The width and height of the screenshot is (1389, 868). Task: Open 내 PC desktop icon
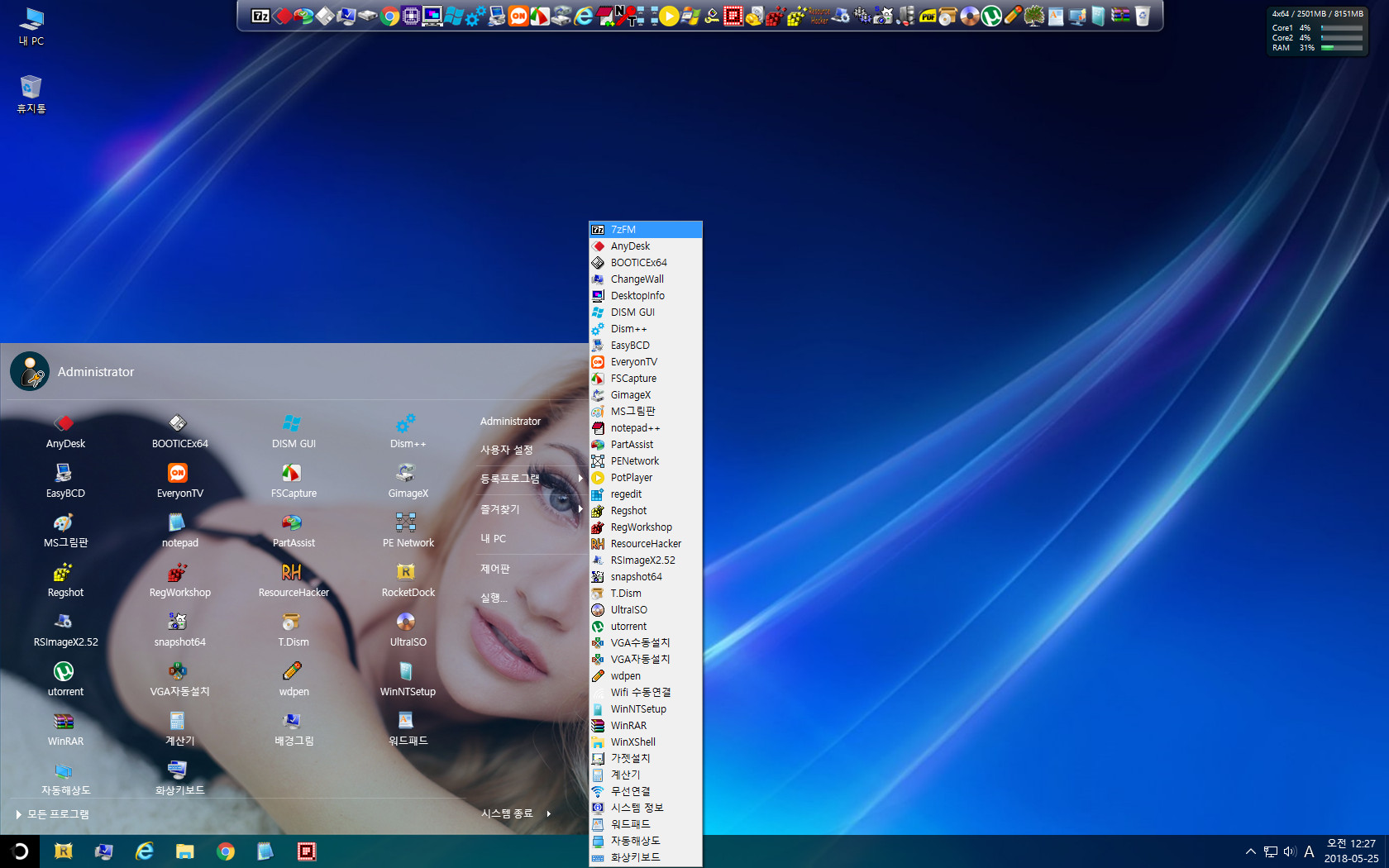click(x=31, y=26)
